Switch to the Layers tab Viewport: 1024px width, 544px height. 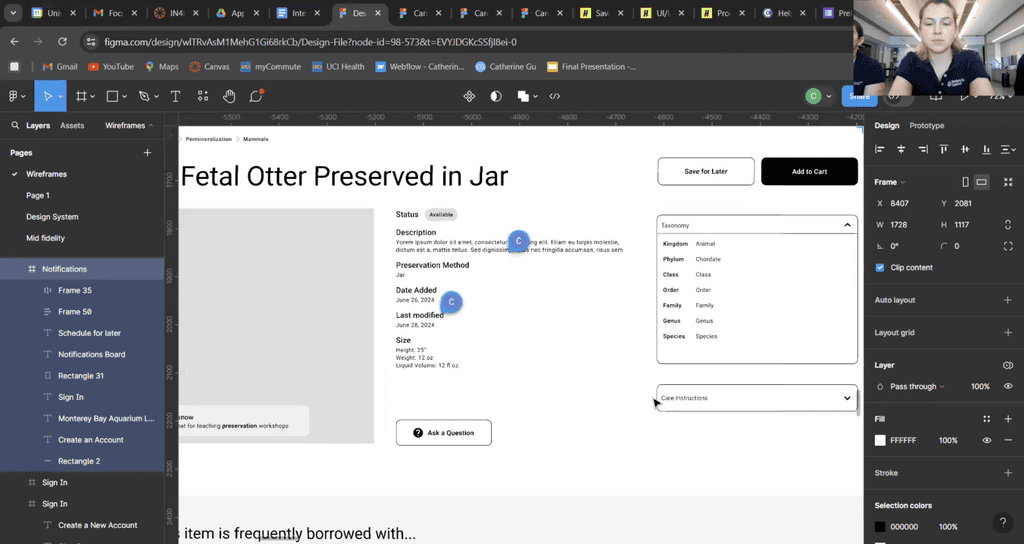coord(38,125)
